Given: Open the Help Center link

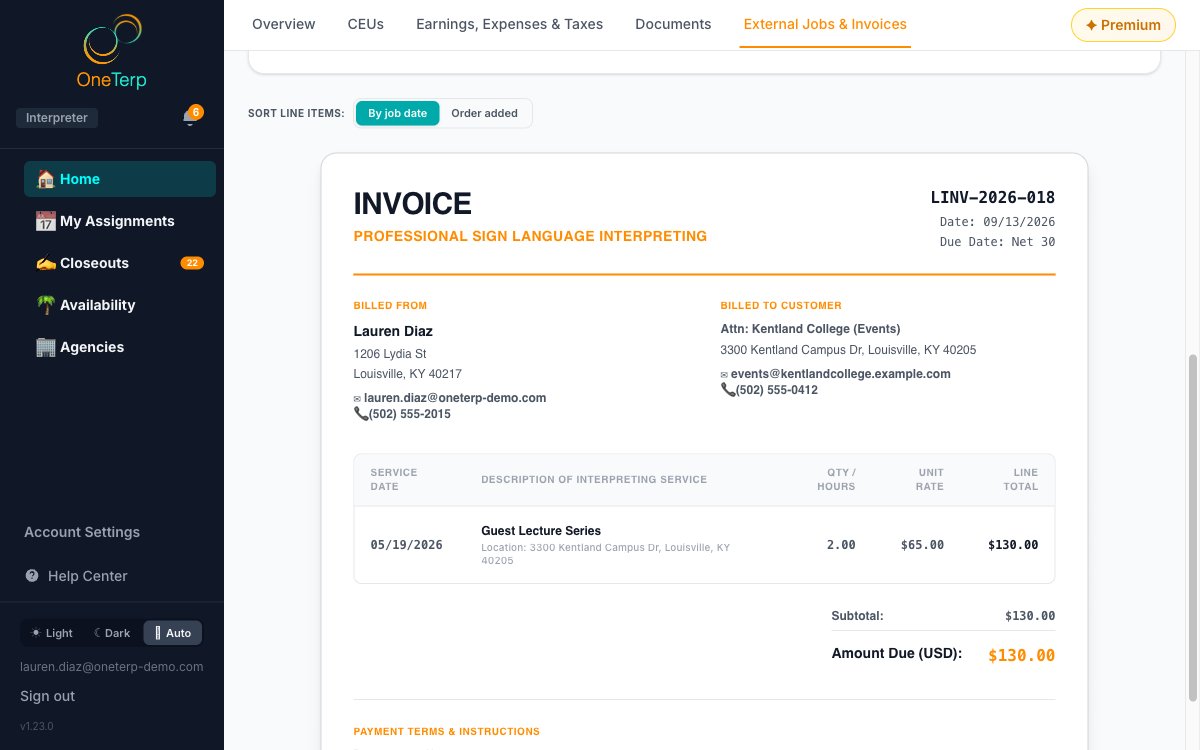Looking at the screenshot, I should point(88,576).
